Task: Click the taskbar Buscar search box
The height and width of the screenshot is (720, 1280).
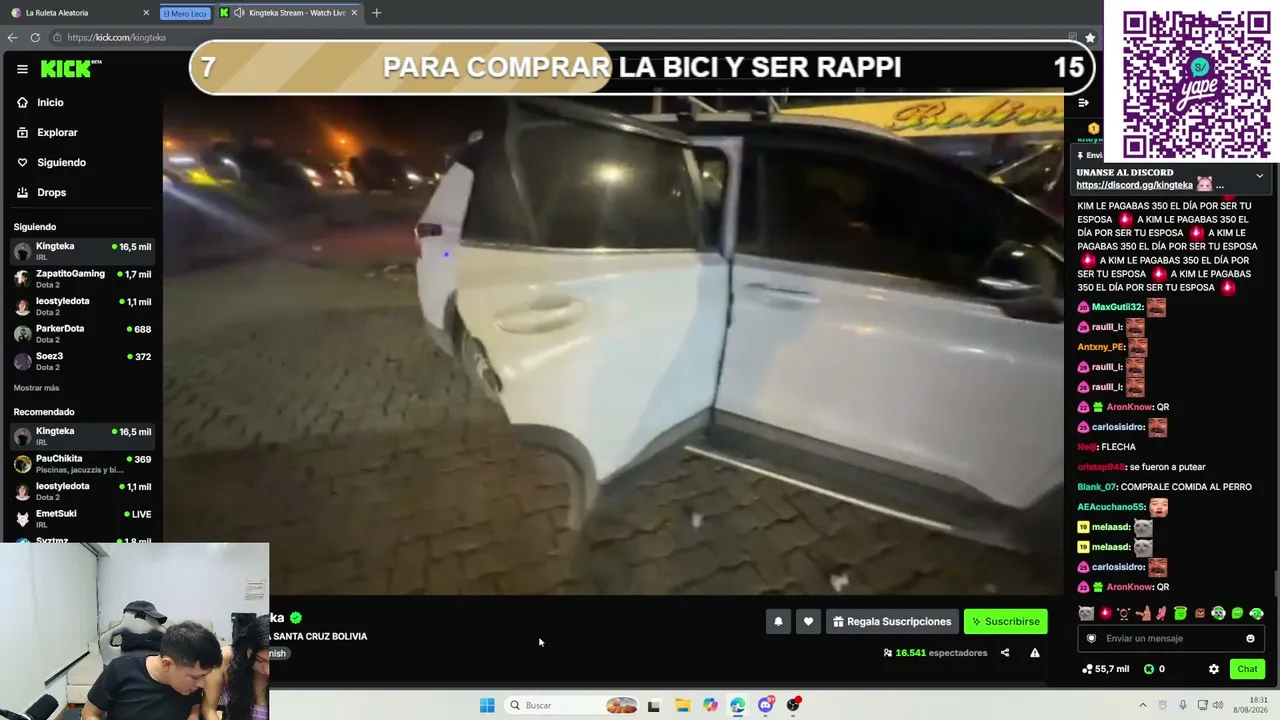Action: 573,705
